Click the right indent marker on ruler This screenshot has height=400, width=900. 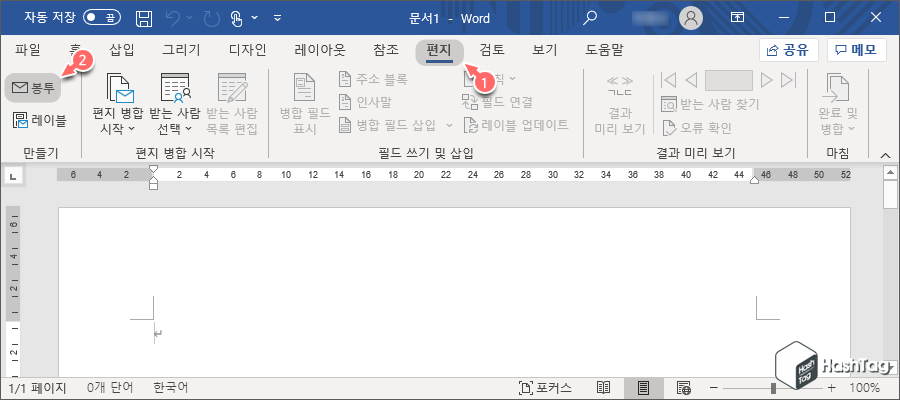pyautogui.click(x=754, y=180)
